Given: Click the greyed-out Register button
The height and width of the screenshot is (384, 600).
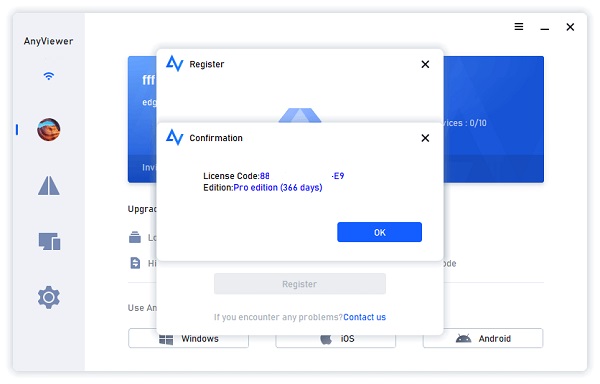Looking at the screenshot, I should tap(300, 284).
